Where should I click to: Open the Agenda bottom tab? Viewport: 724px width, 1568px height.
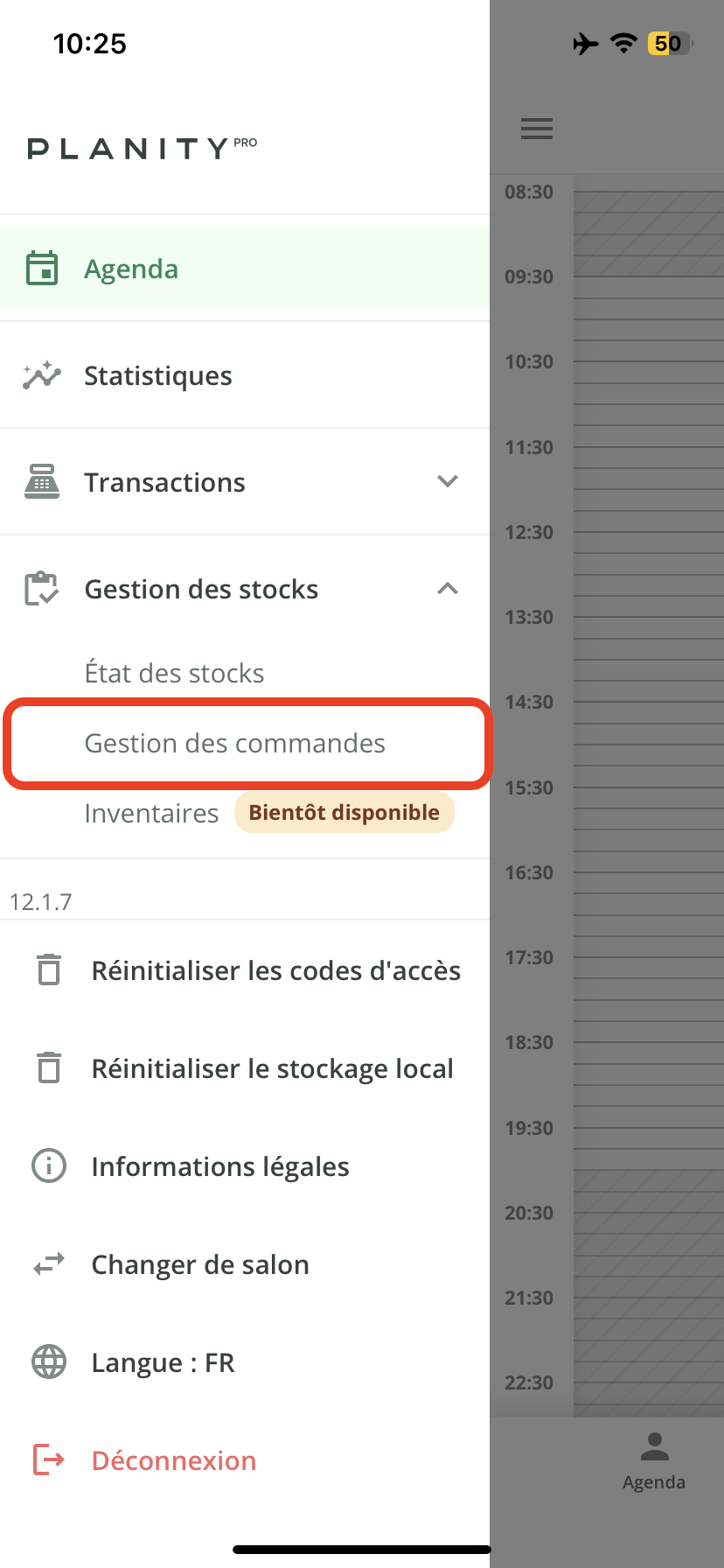click(654, 1460)
